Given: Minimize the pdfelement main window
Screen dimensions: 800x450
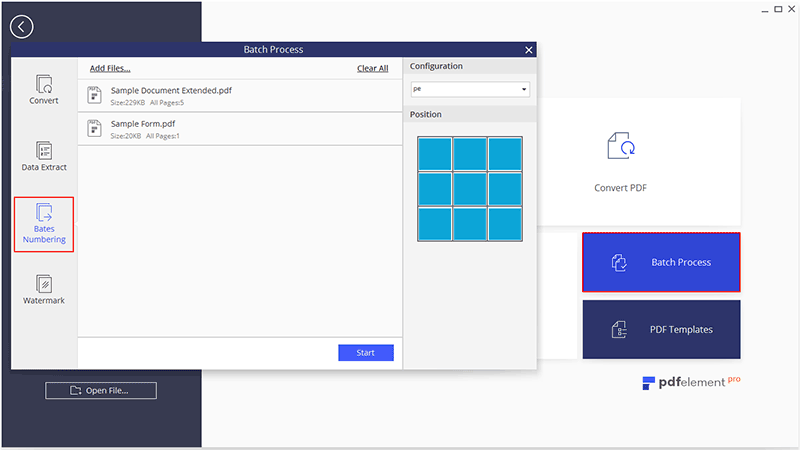Looking at the screenshot, I should coord(765,10).
